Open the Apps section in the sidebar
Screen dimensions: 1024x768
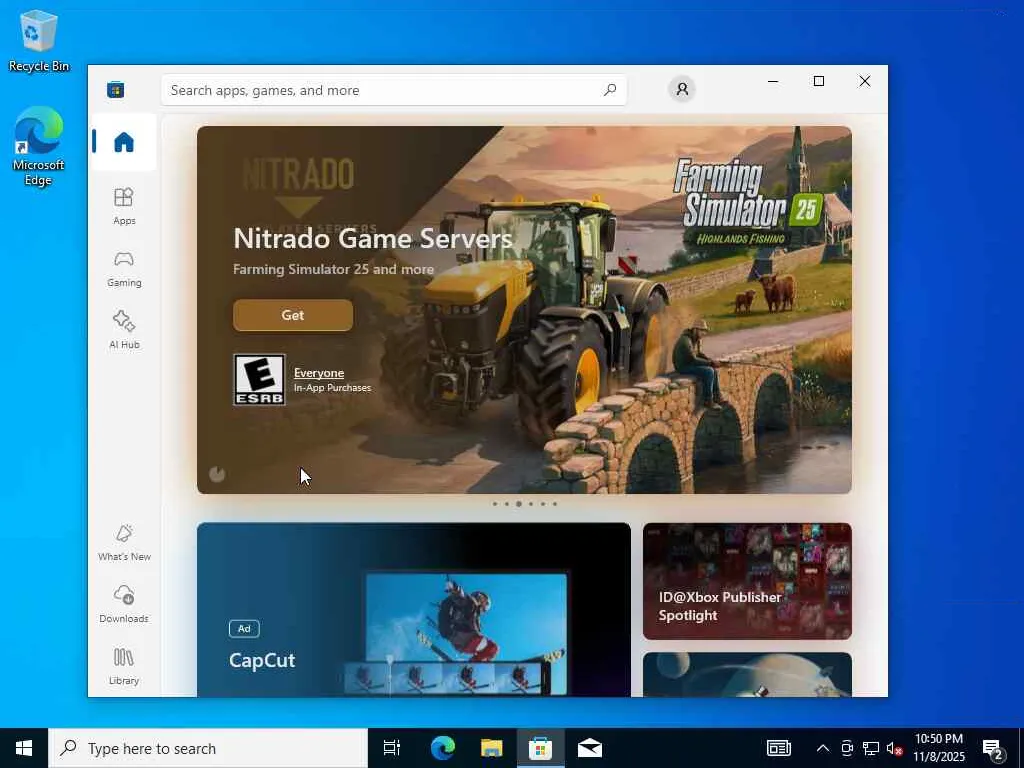[x=124, y=206]
